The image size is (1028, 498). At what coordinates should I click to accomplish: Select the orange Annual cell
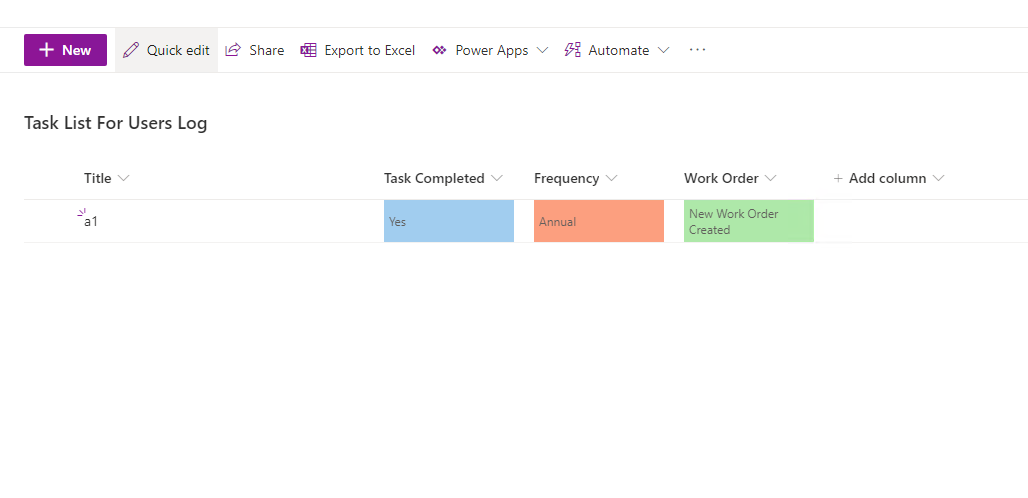click(x=599, y=221)
